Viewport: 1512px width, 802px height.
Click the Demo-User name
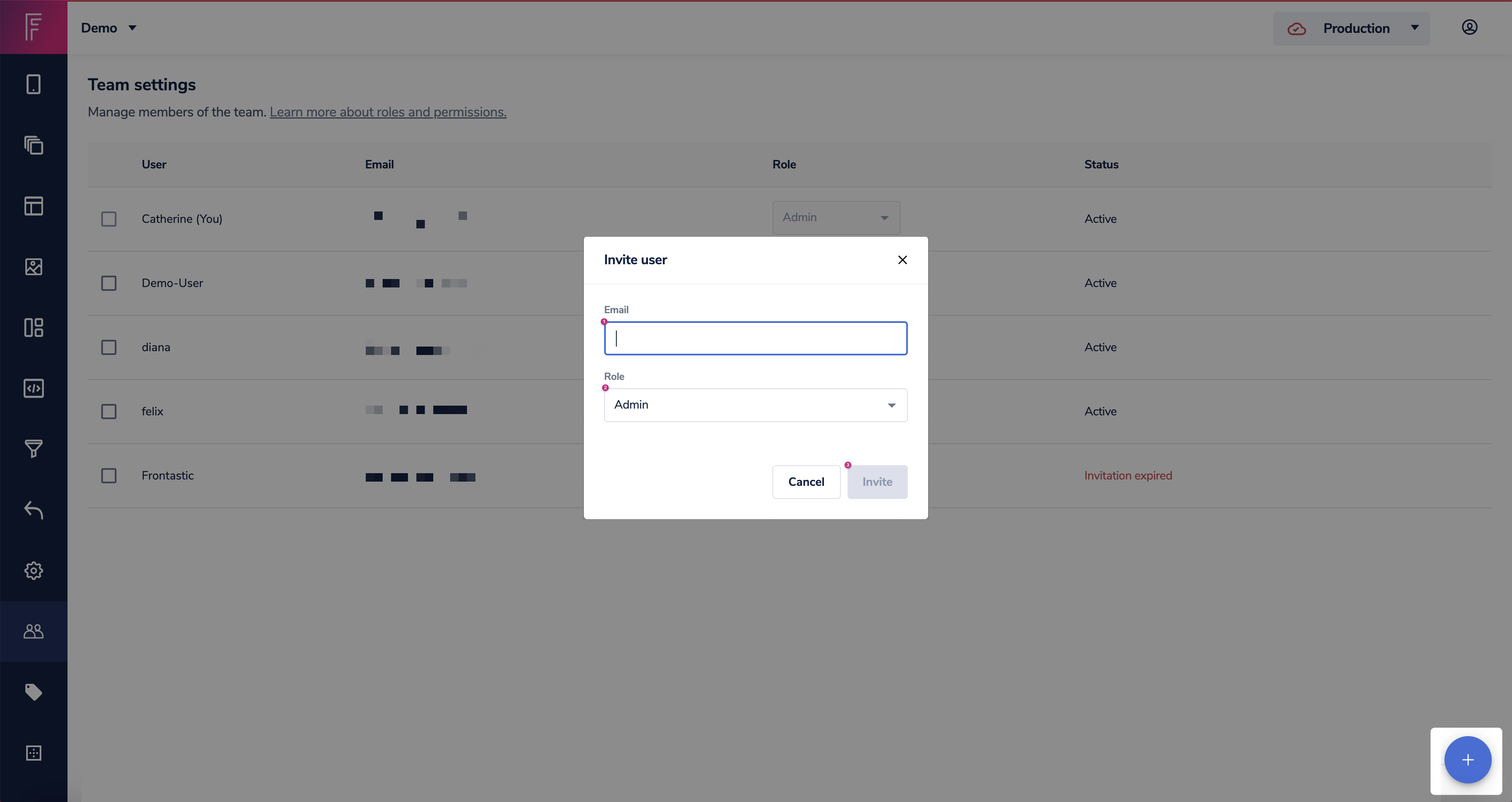coord(172,283)
